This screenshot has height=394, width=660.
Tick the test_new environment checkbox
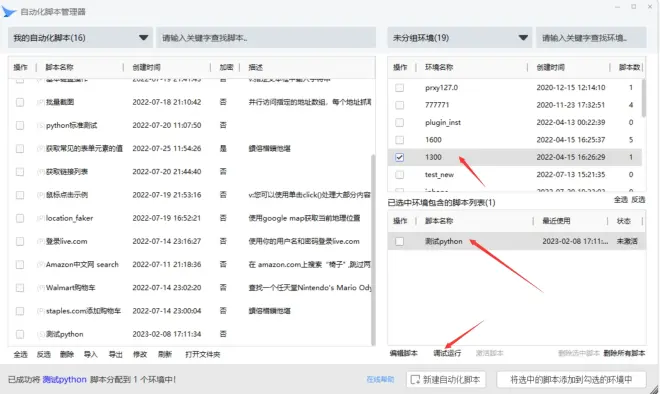click(399, 174)
